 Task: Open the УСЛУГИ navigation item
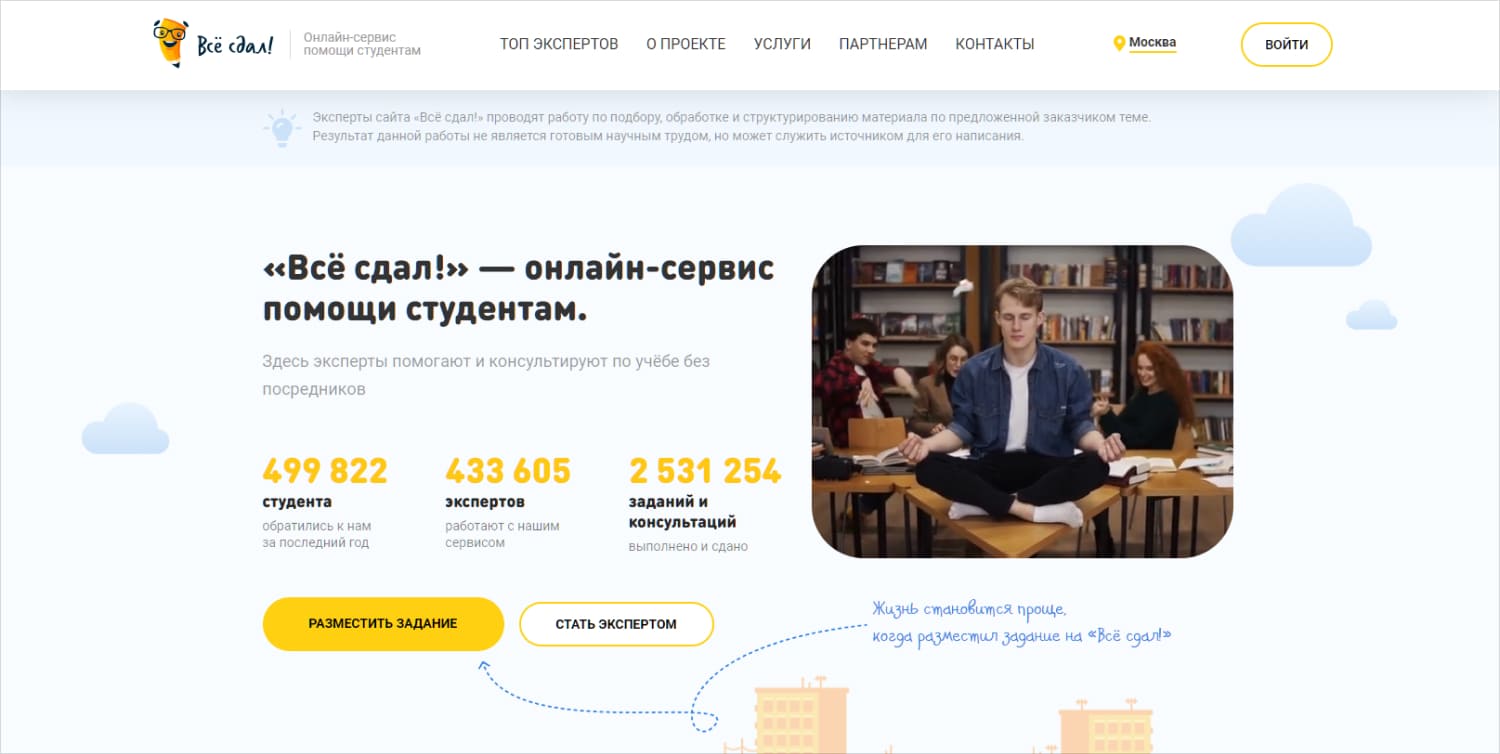782,44
